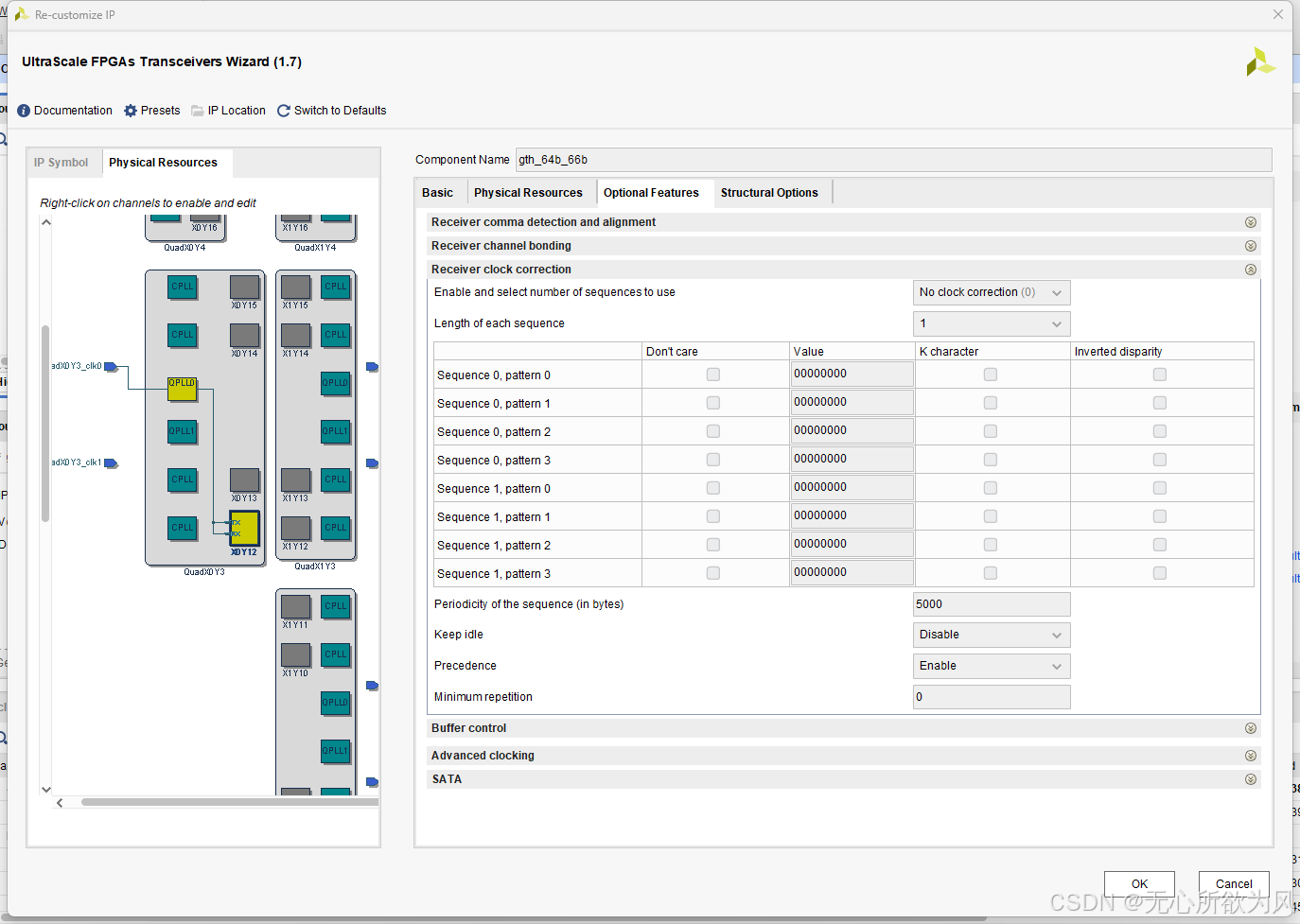The width and height of the screenshot is (1300, 924).
Task: Click the OK button
Action: (1139, 884)
